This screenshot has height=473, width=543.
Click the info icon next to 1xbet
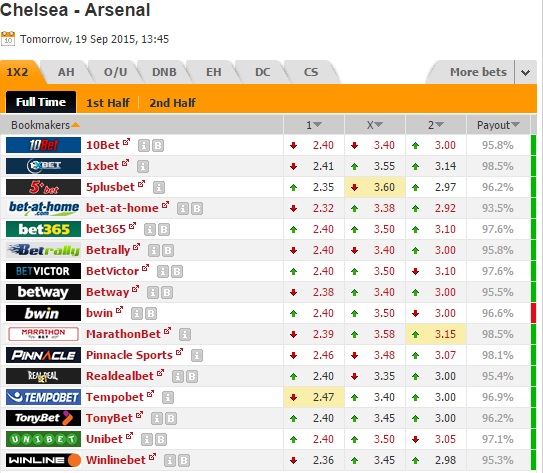(143, 167)
